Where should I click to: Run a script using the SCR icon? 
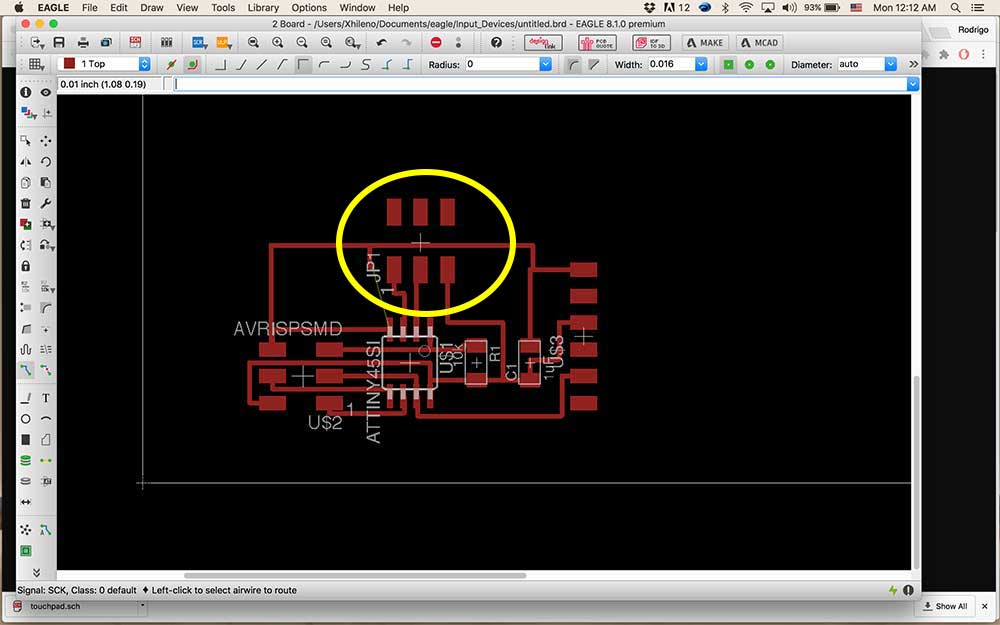(198, 43)
